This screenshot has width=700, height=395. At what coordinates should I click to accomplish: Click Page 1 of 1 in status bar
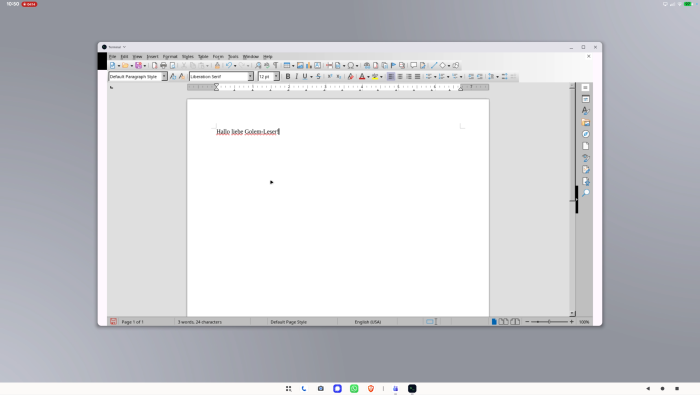[x=133, y=322]
